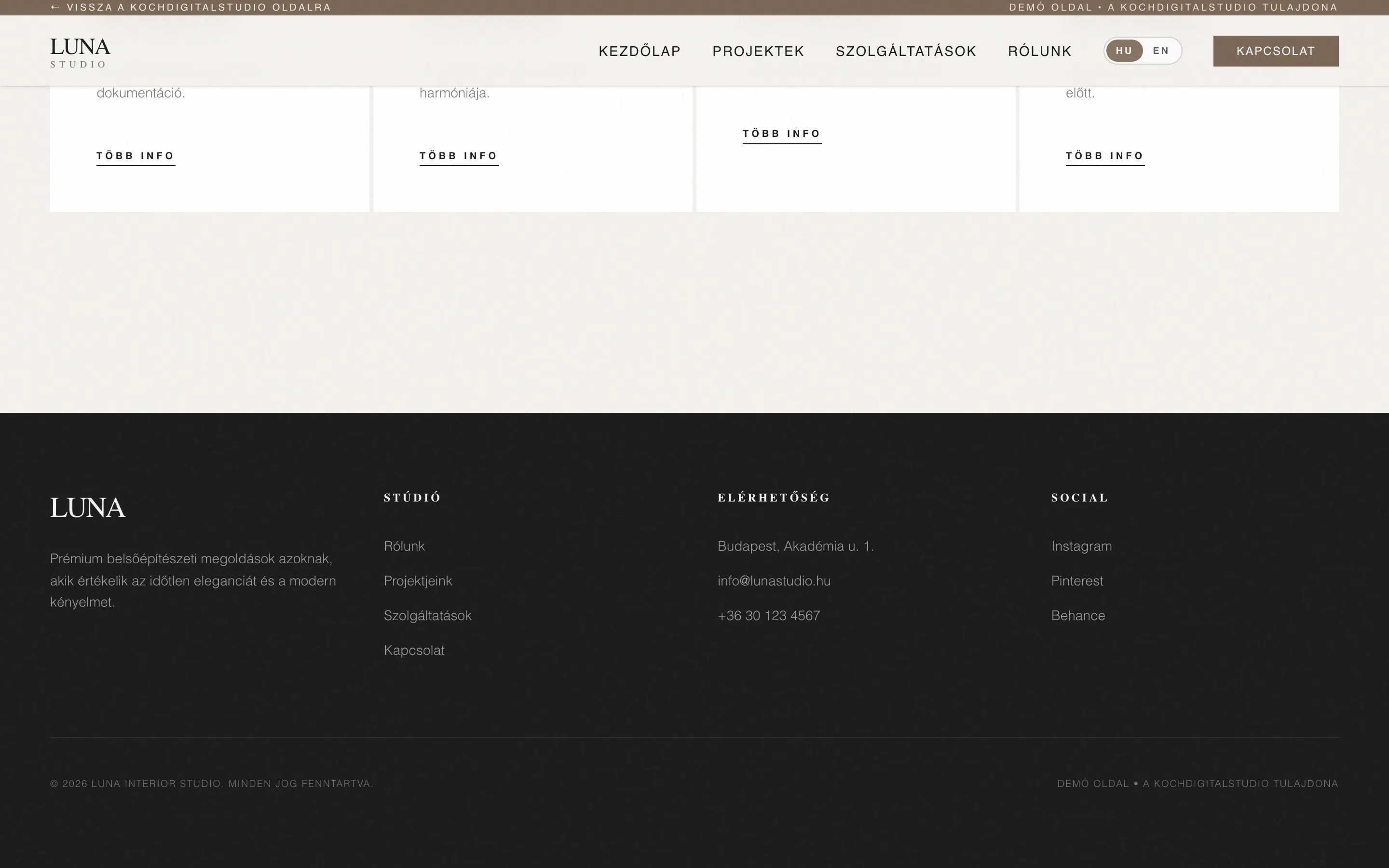Select Rólunk in the header menu

click(1039, 51)
